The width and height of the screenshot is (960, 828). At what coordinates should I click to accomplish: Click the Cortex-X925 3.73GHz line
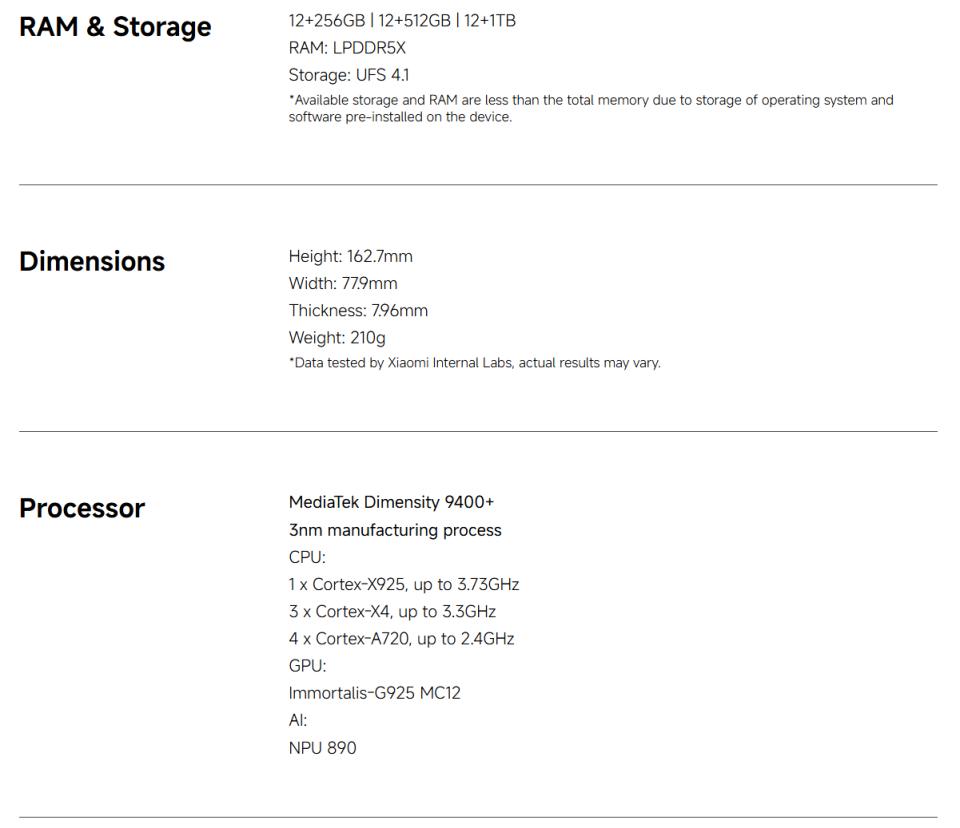[404, 584]
